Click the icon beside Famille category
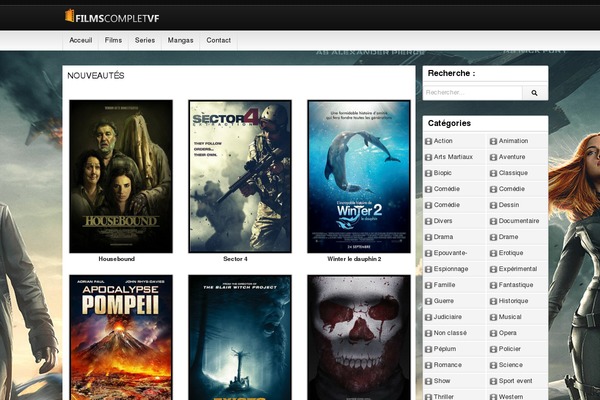Screen dimensions: 600x400 click(x=429, y=285)
